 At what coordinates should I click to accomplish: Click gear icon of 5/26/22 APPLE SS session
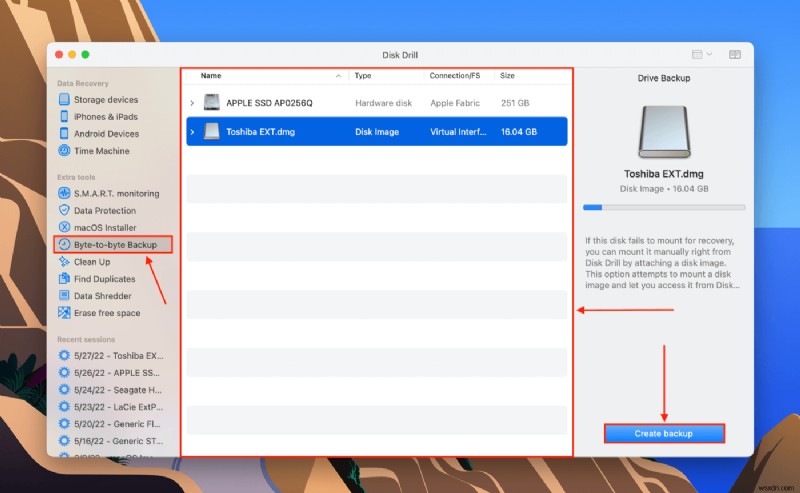(x=64, y=373)
